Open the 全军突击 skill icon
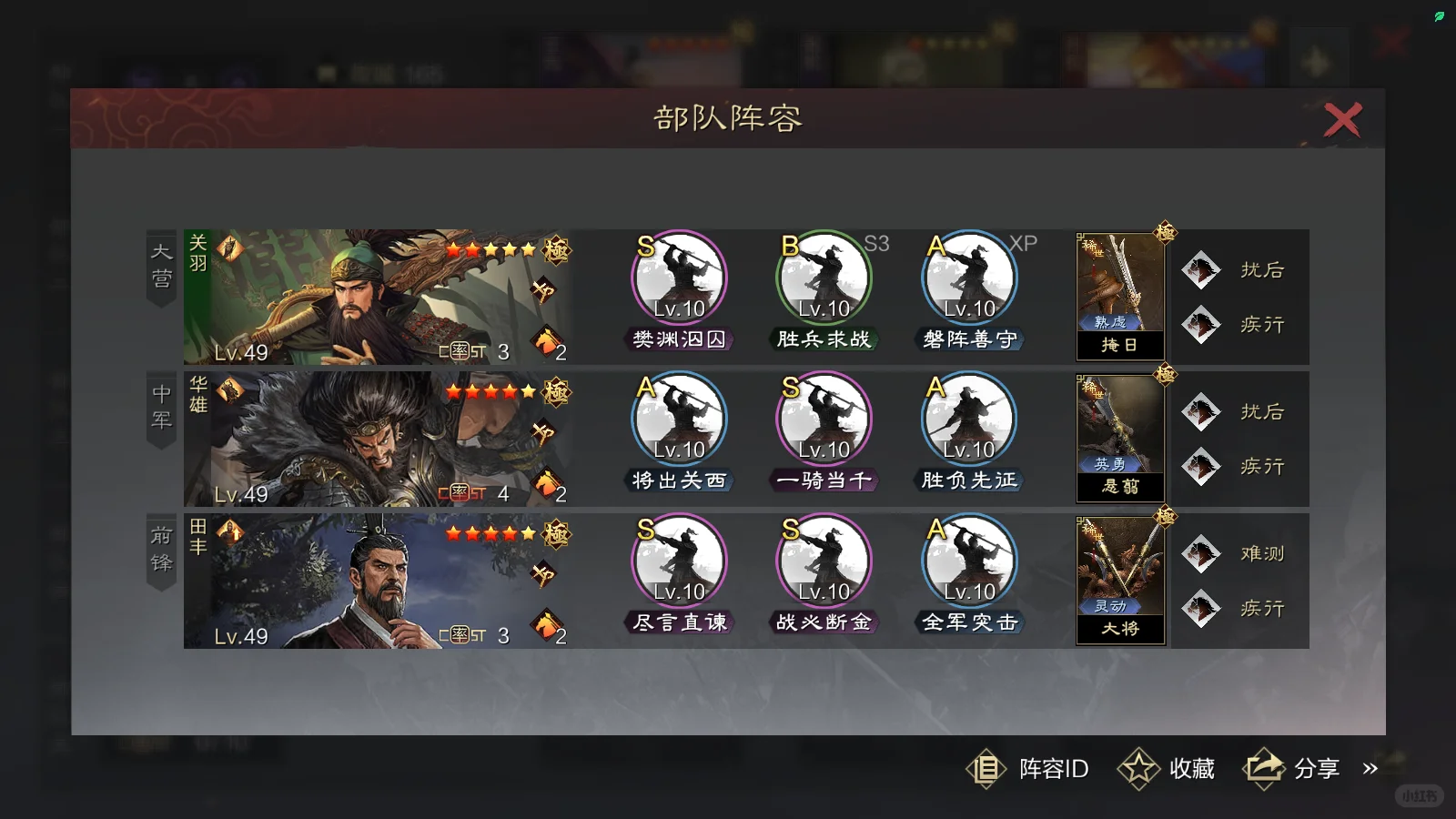Screen dimensions: 1456x819 (x=969, y=561)
